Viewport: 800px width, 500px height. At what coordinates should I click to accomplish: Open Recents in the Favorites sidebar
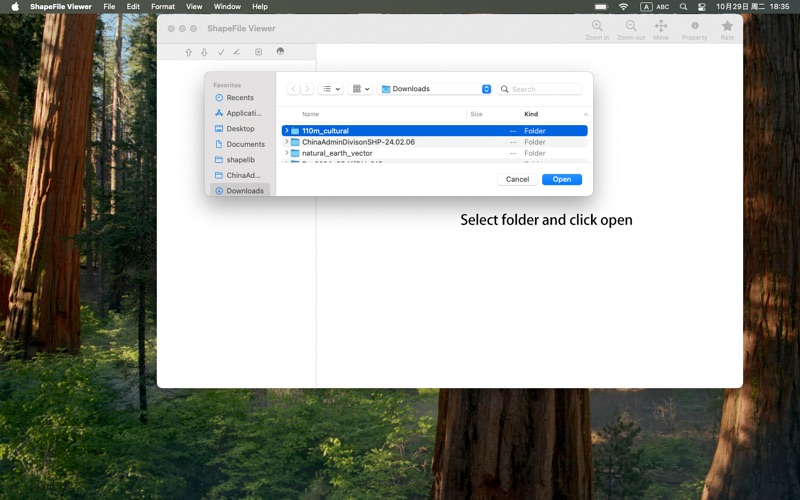point(240,97)
